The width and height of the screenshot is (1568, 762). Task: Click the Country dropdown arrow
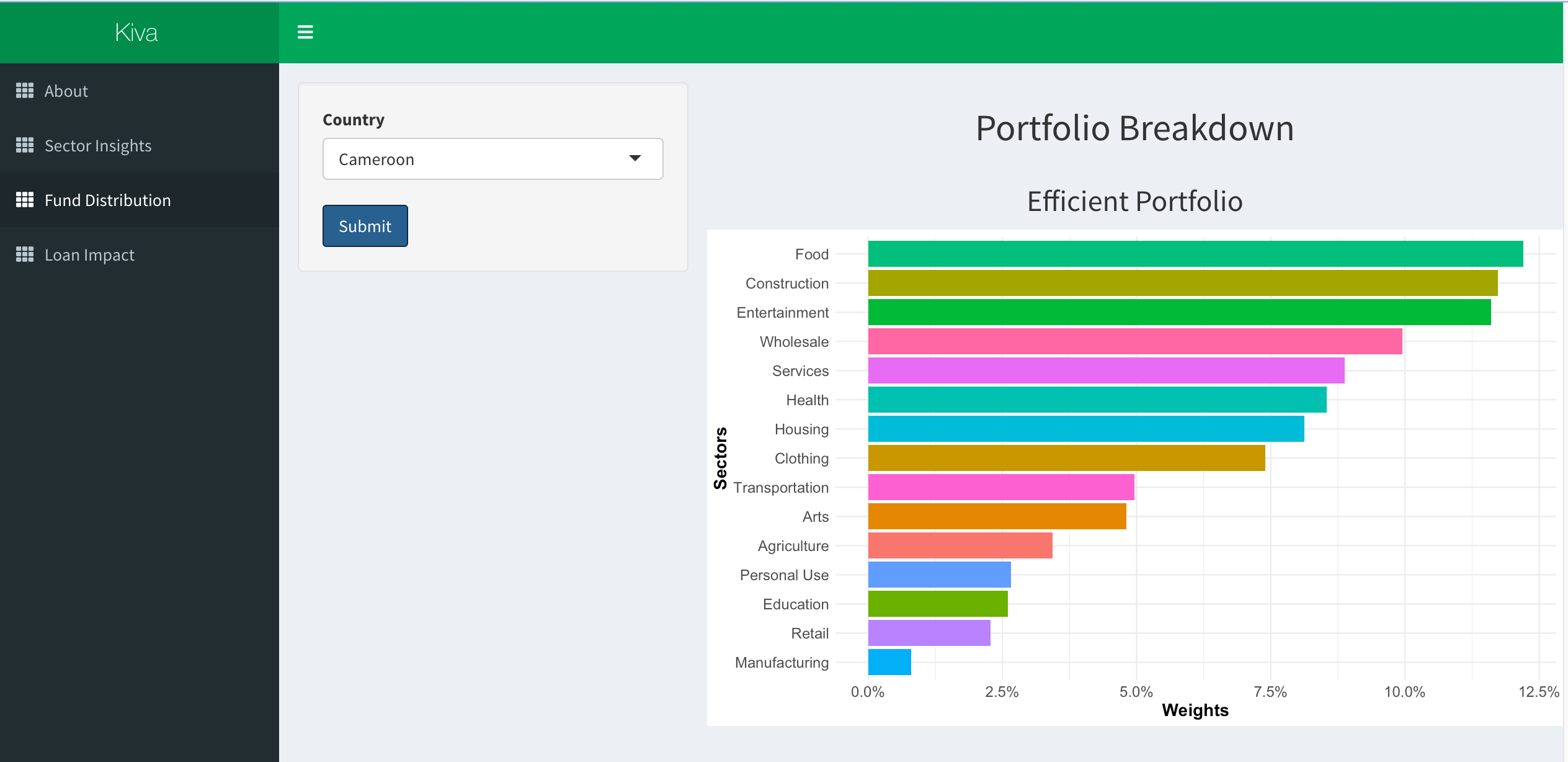point(635,158)
